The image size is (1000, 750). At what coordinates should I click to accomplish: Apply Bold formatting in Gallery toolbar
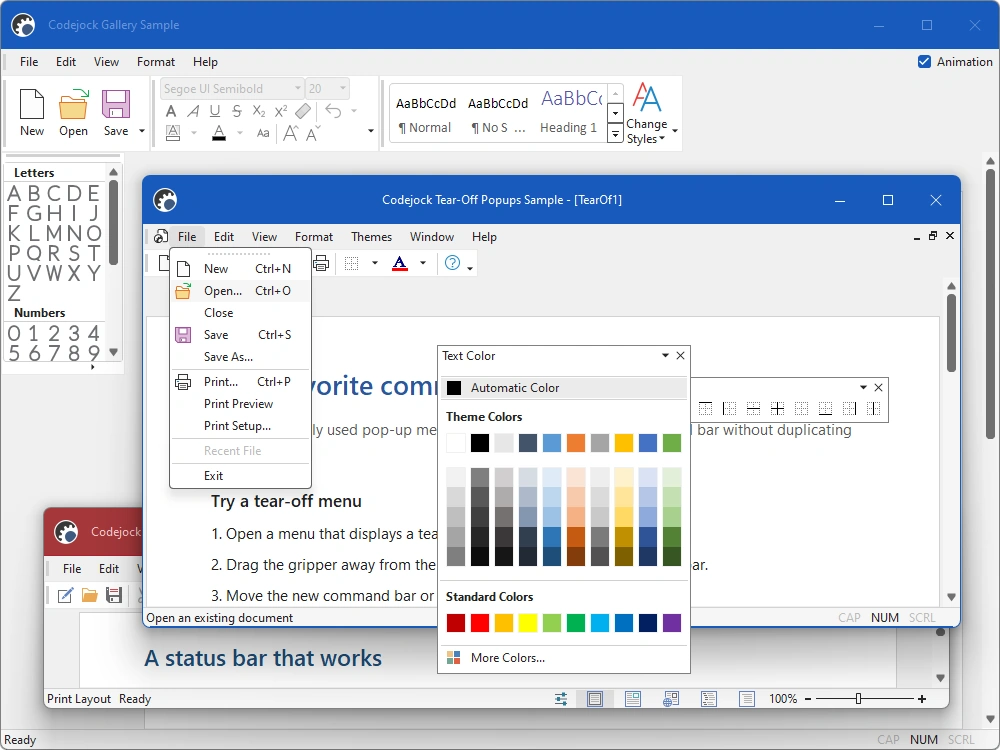click(x=171, y=111)
